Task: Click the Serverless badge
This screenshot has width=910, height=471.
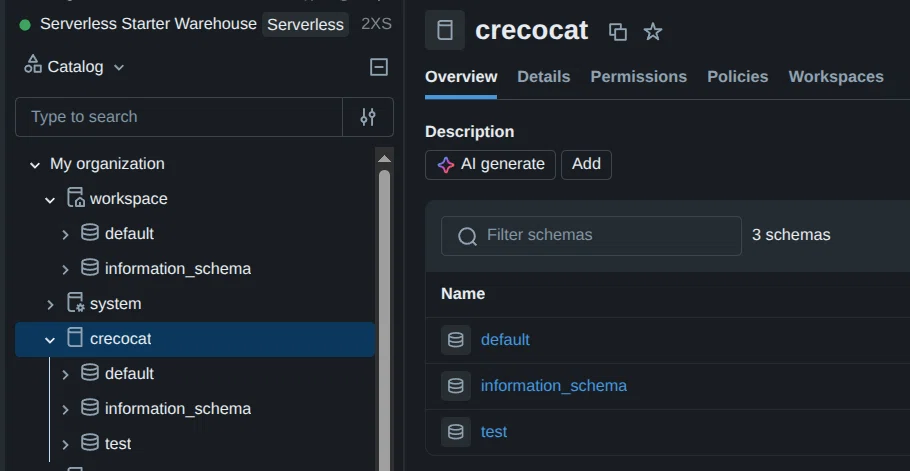Action: point(305,25)
